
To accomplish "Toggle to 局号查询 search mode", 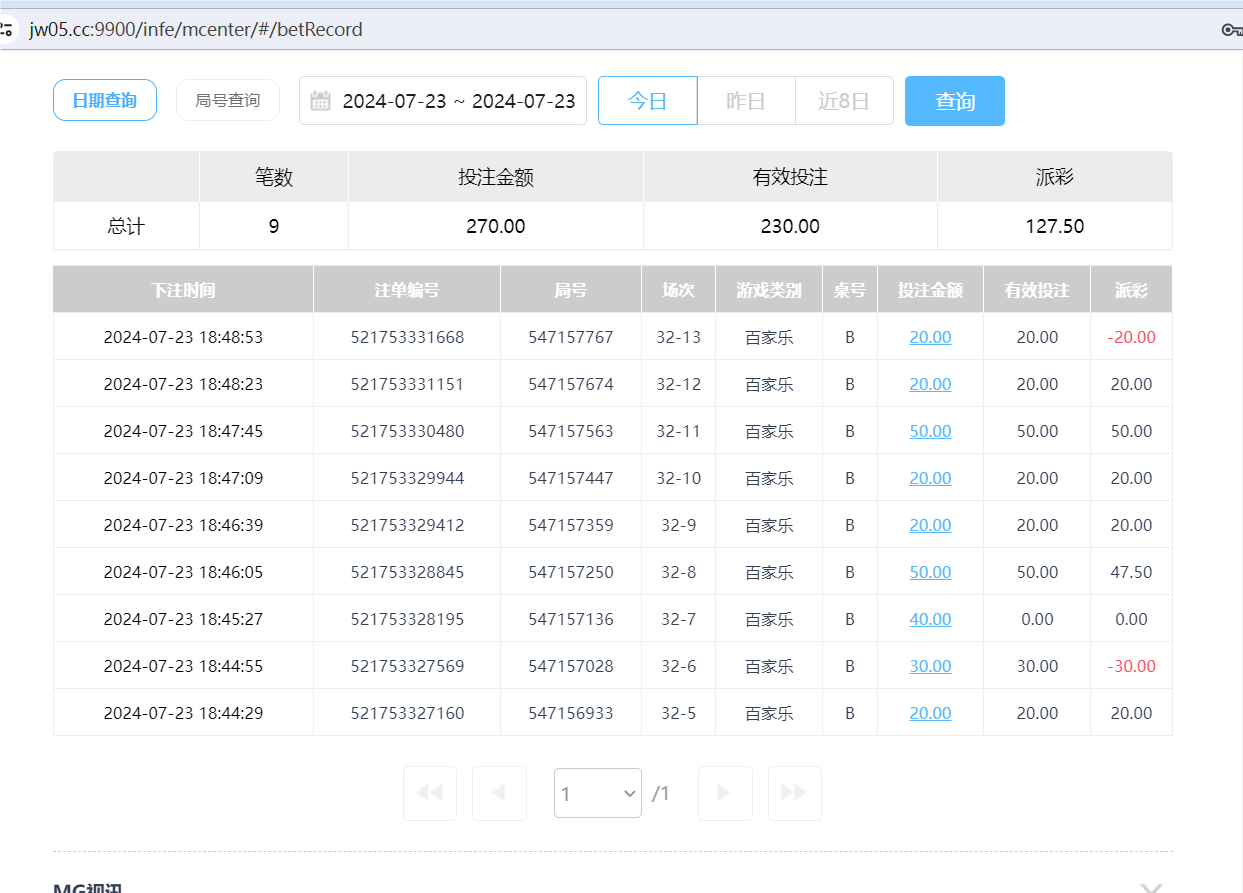I will (227, 100).
